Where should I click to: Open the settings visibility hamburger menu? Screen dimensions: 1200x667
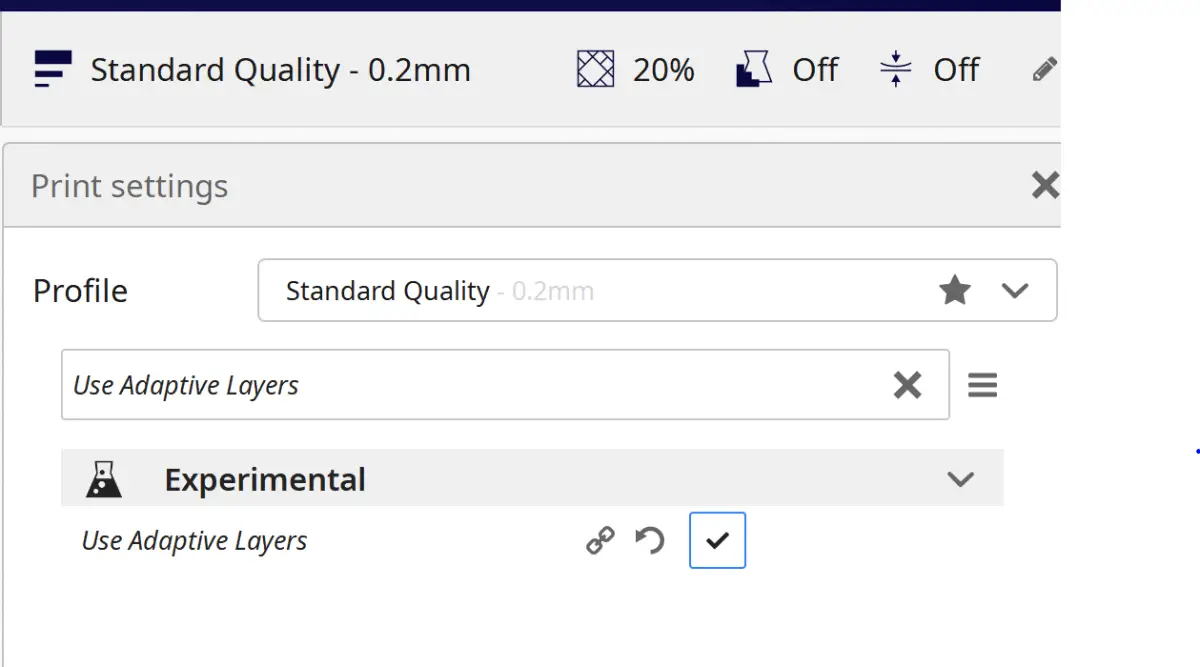coord(982,385)
